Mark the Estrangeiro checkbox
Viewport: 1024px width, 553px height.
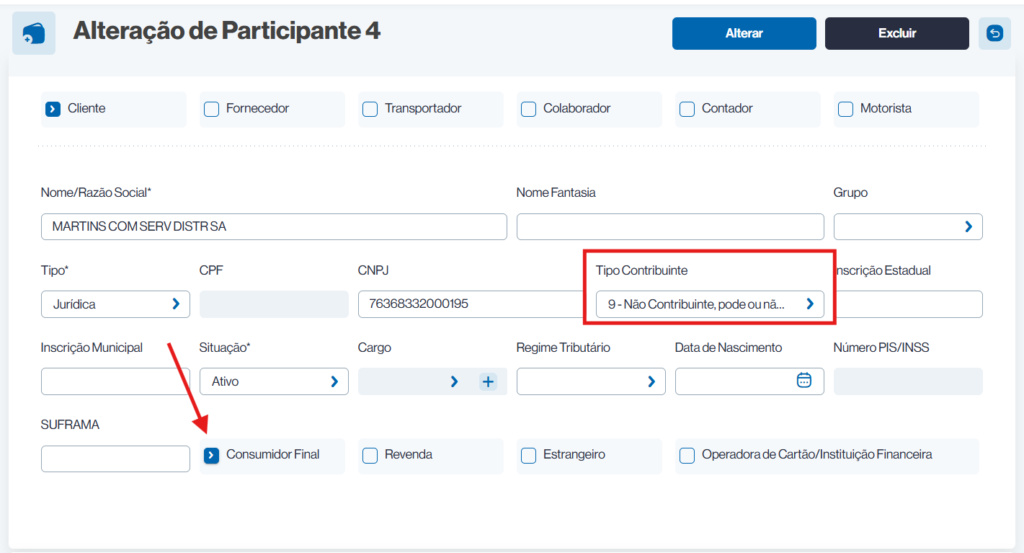coord(529,455)
